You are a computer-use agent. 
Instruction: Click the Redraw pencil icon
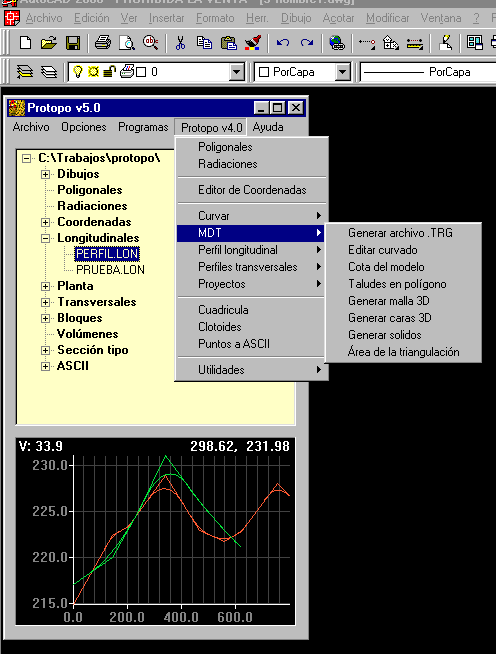(446, 42)
